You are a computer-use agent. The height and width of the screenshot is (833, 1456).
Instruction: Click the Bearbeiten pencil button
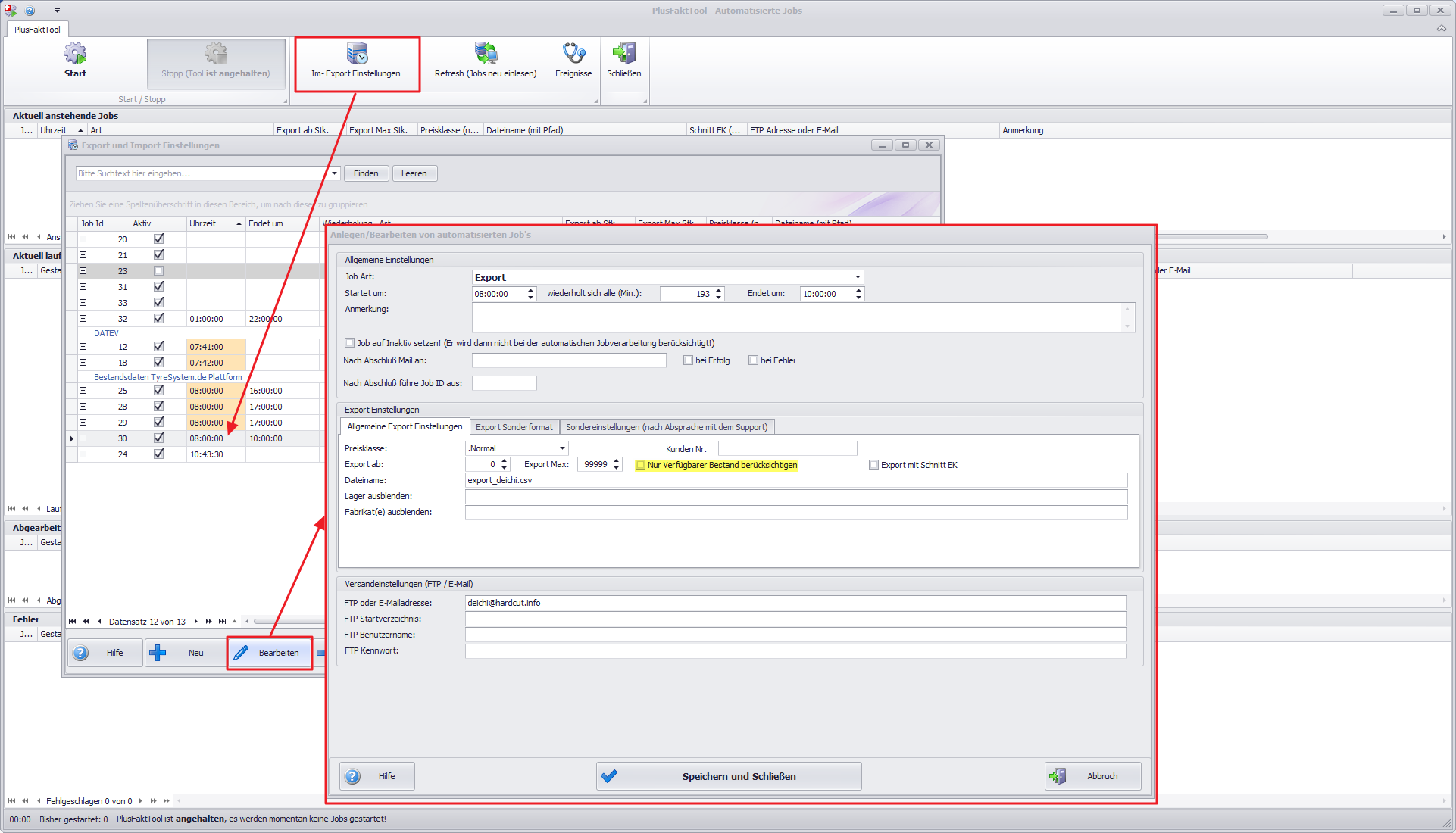(x=270, y=653)
